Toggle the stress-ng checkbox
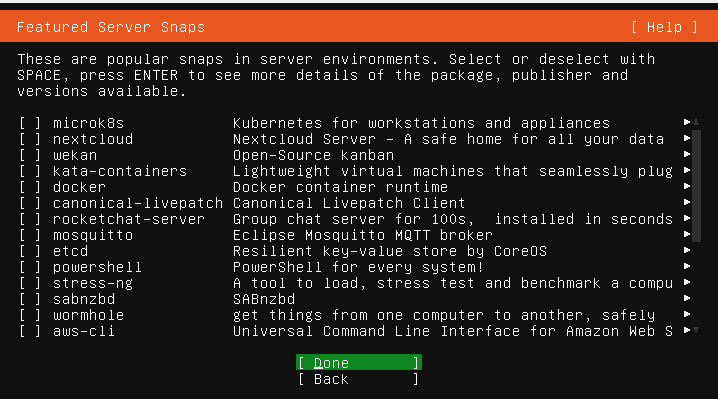The height and width of the screenshot is (399, 718). coord(30,284)
